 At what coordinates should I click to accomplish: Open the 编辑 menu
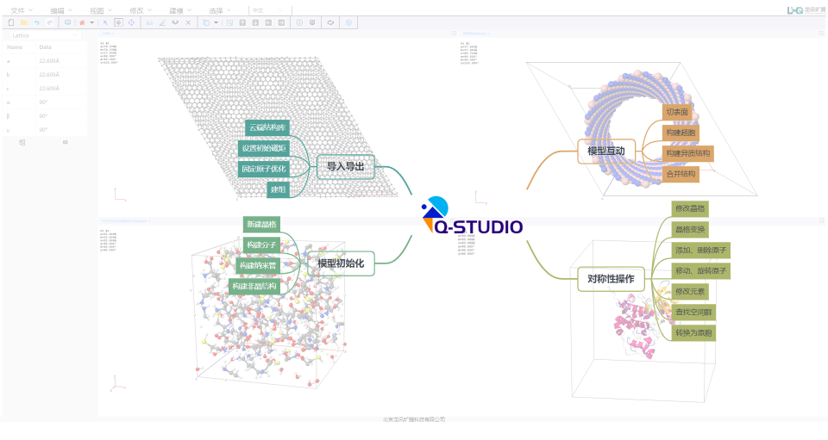click(x=58, y=10)
